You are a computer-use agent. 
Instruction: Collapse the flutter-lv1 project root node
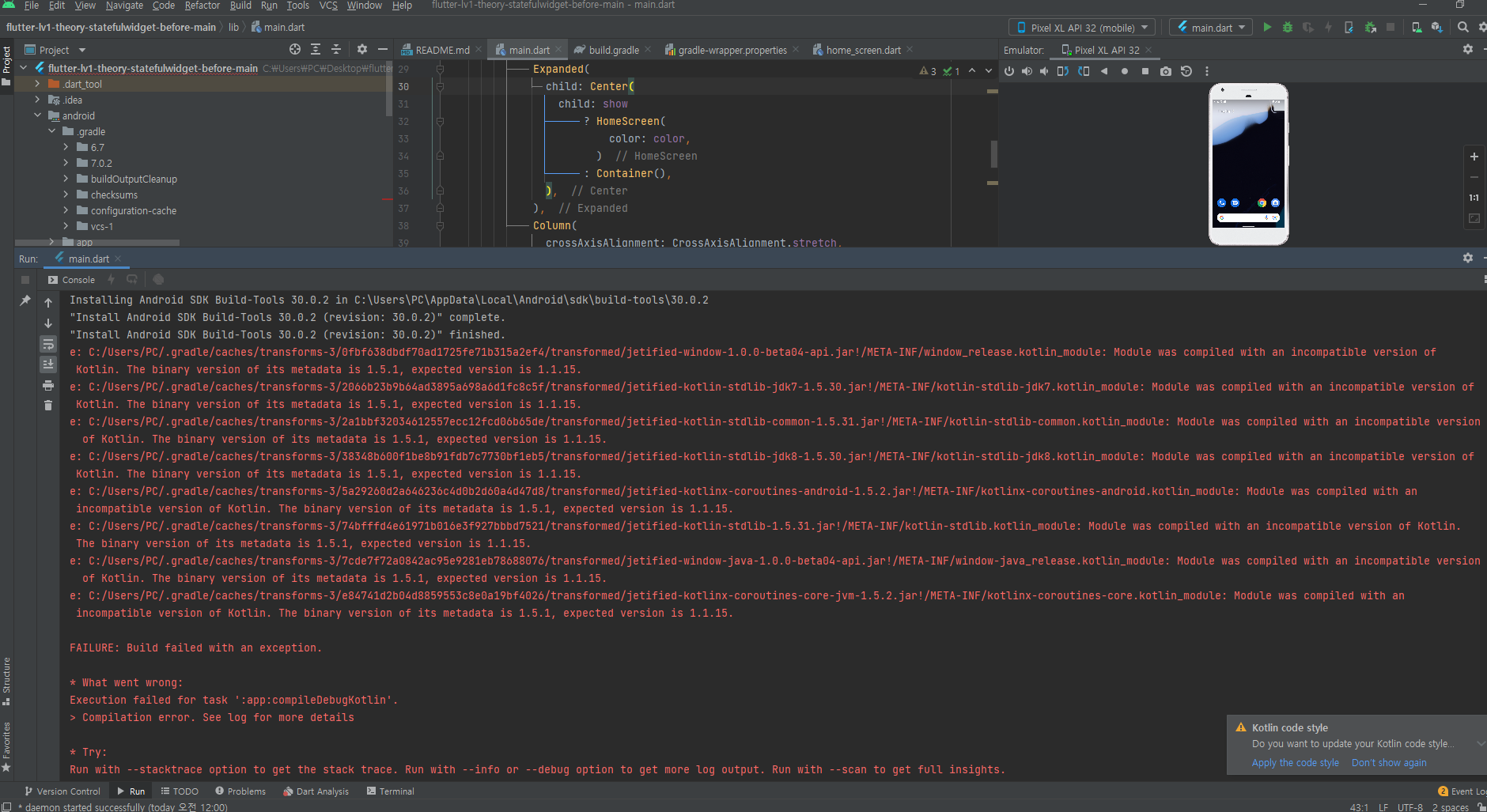[x=24, y=68]
